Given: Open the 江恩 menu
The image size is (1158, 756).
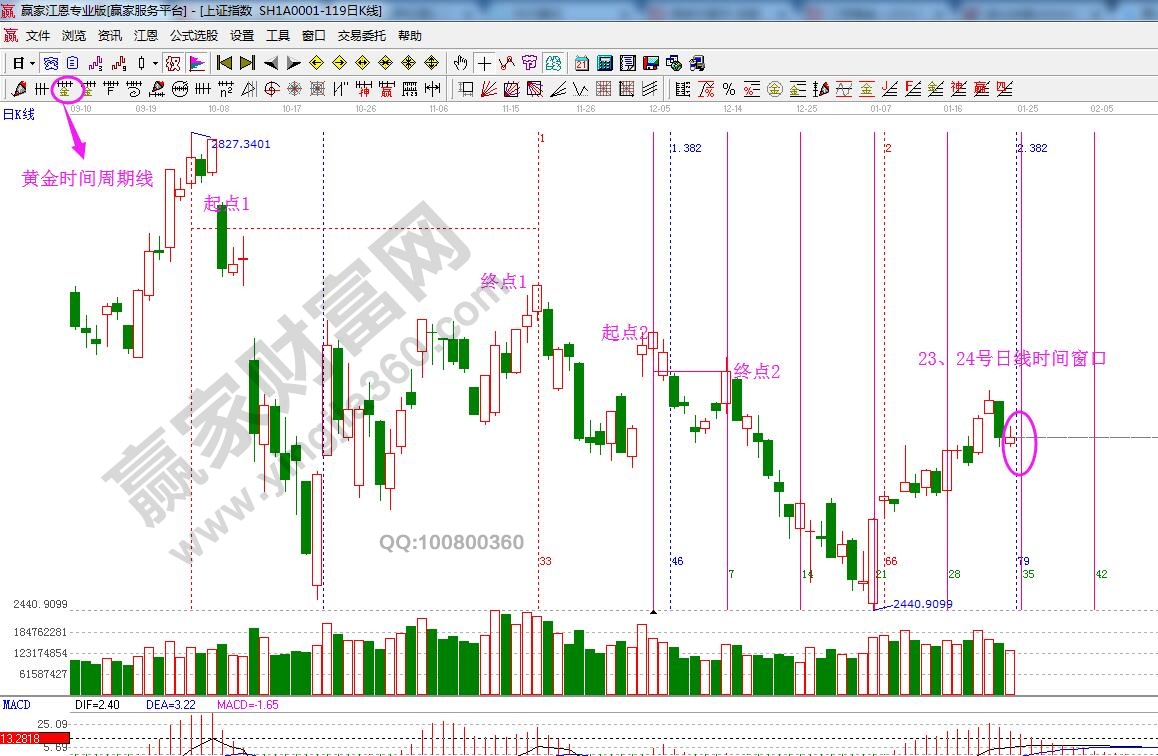Looking at the screenshot, I should coord(146,36).
